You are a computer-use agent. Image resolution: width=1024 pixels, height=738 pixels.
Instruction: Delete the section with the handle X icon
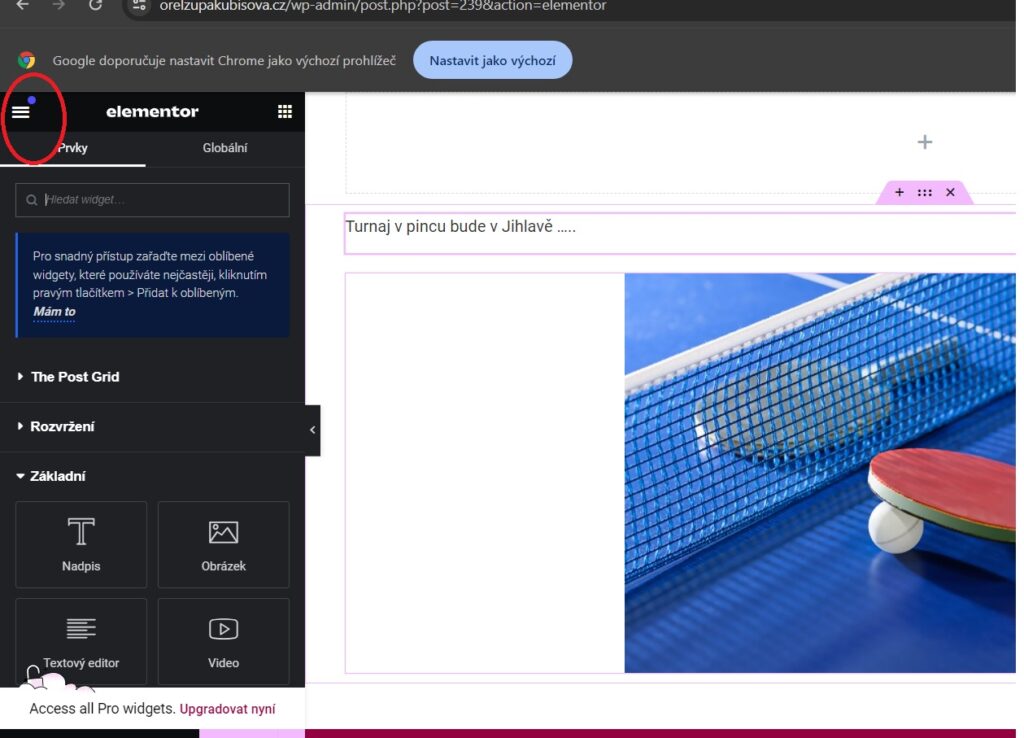pyautogui.click(x=950, y=192)
